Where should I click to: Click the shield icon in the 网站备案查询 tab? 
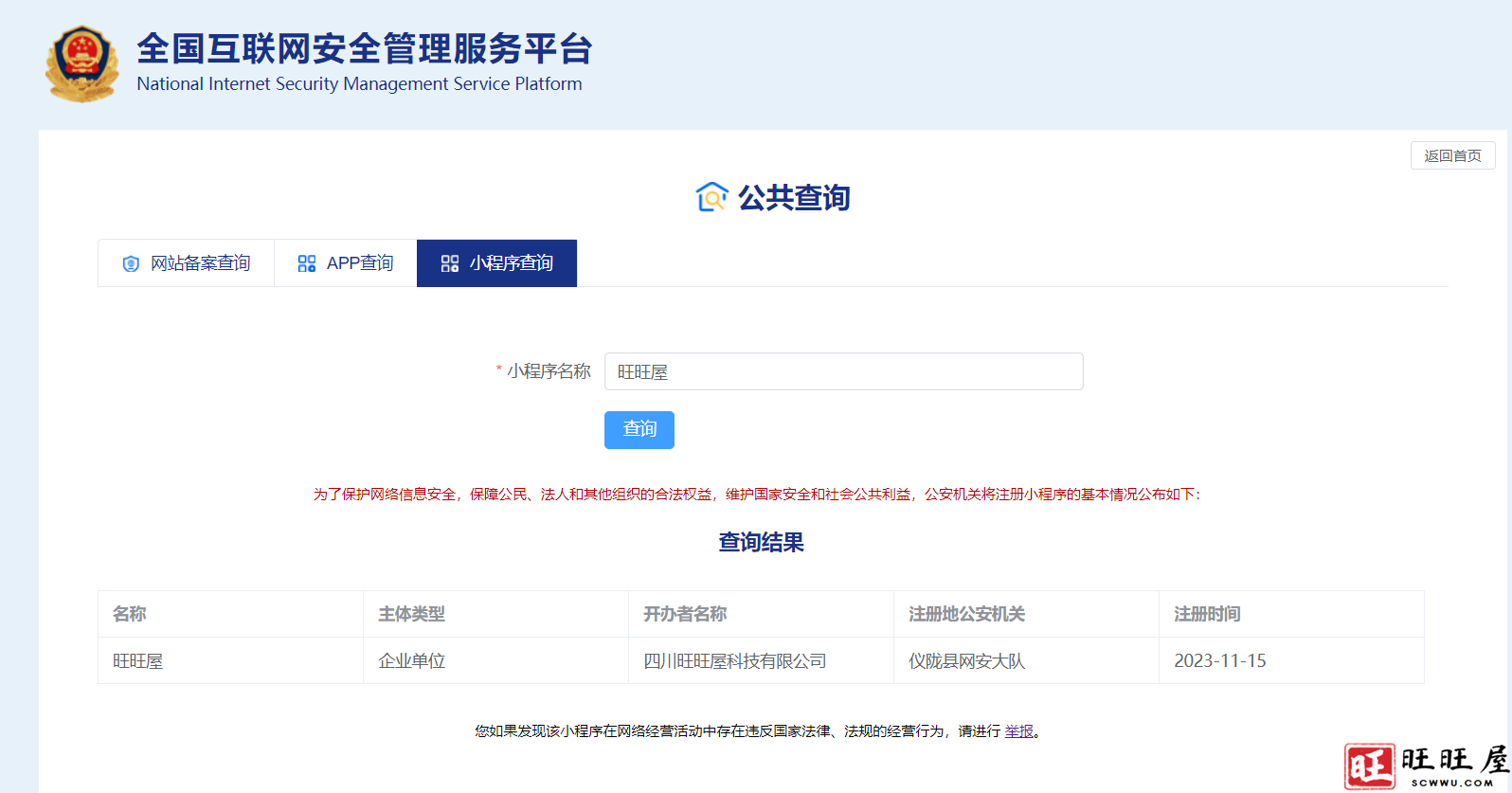131,263
